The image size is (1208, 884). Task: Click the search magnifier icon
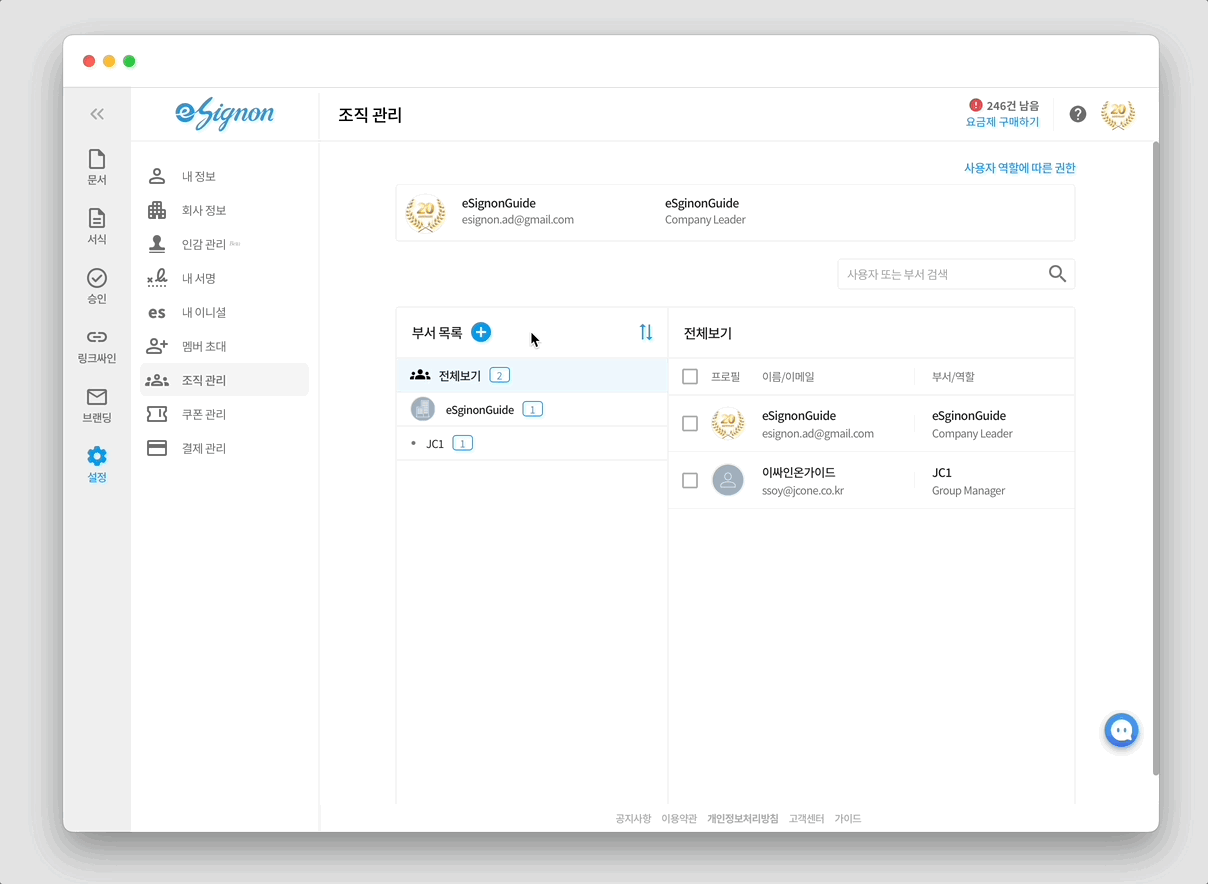[1057, 274]
